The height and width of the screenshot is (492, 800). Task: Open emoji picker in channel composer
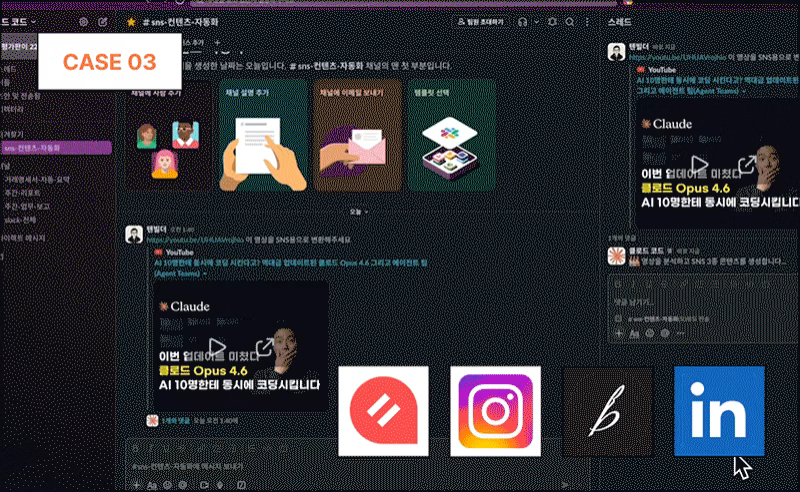(167, 485)
